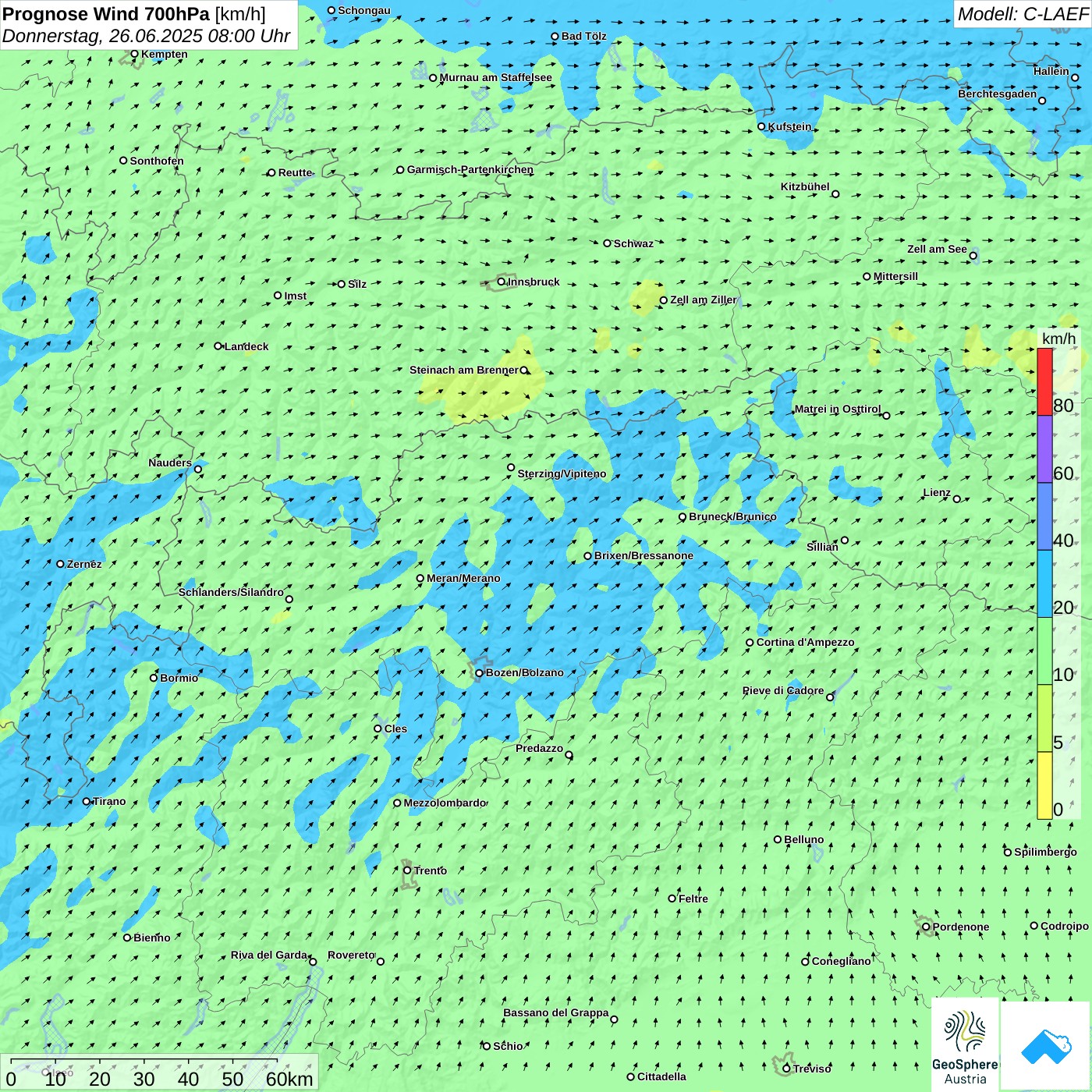
Task: Click the purple 60-80 km/h legend band
Action: tap(1044, 449)
